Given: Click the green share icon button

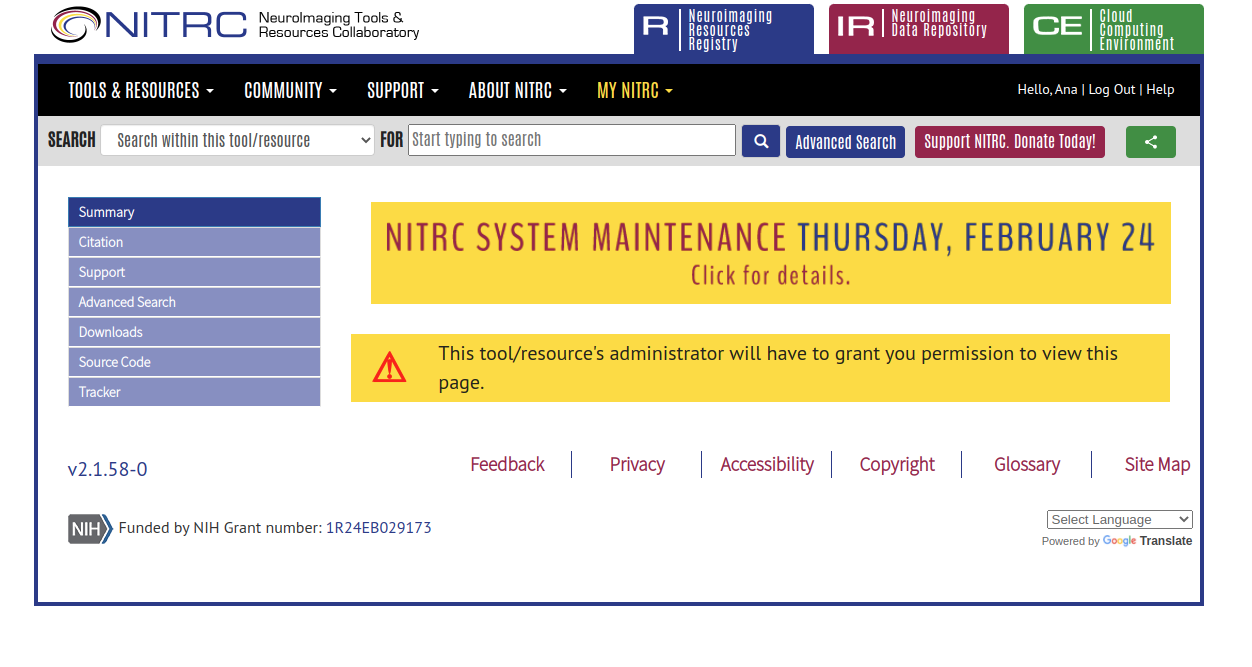Looking at the screenshot, I should (x=1150, y=142).
